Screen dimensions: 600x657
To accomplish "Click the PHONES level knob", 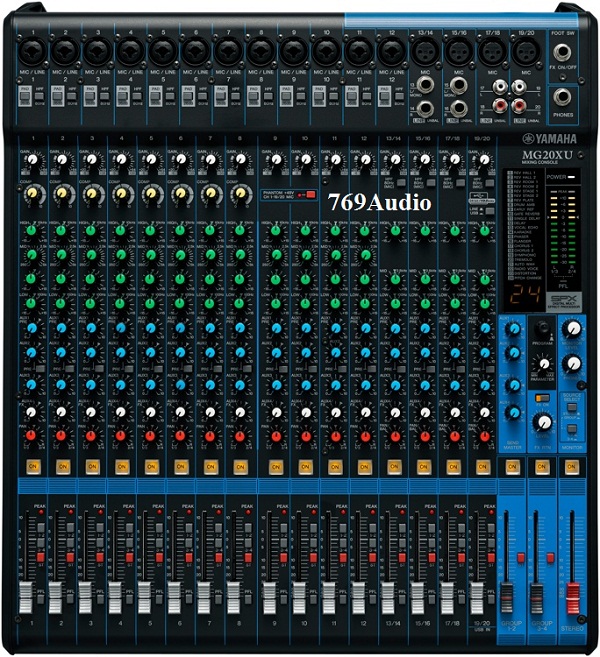I will [573, 364].
